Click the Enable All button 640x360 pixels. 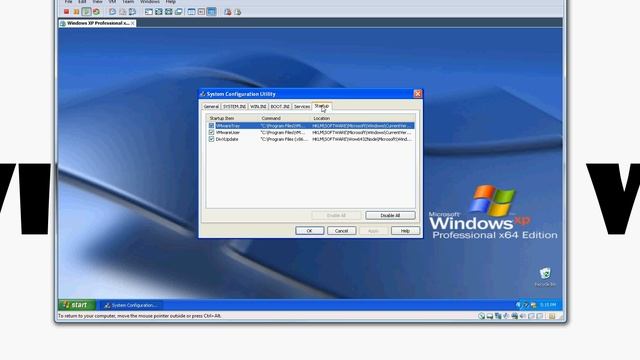pyautogui.click(x=336, y=215)
